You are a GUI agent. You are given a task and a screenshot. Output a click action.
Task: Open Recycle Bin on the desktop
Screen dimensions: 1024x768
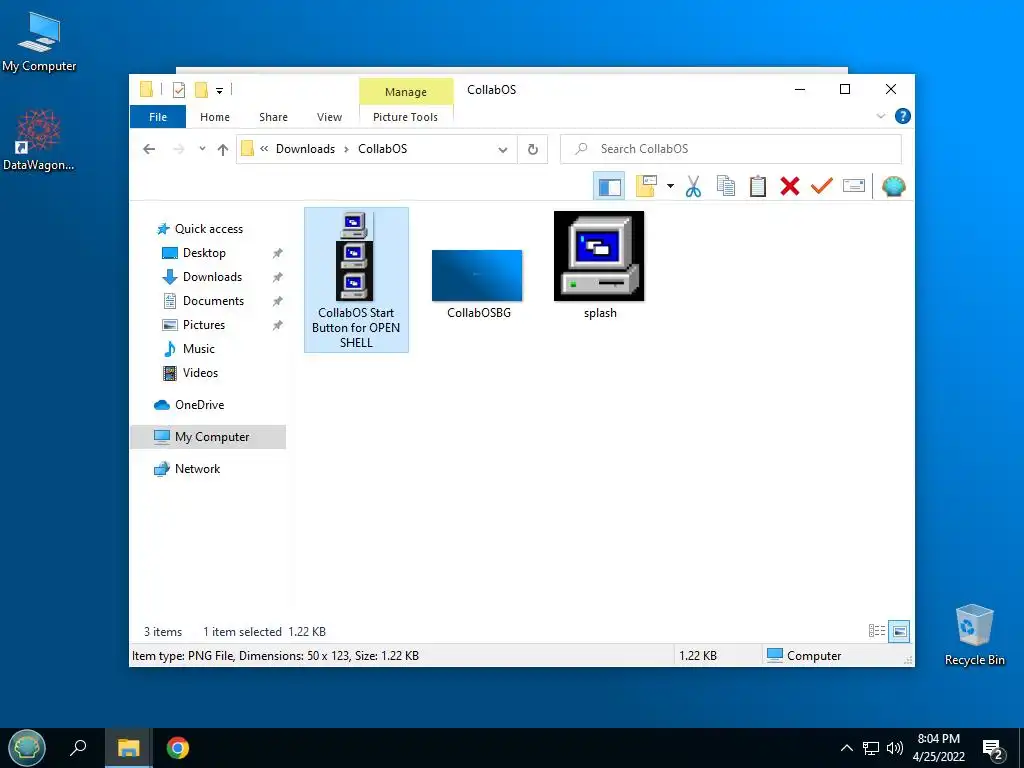pos(974,635)
